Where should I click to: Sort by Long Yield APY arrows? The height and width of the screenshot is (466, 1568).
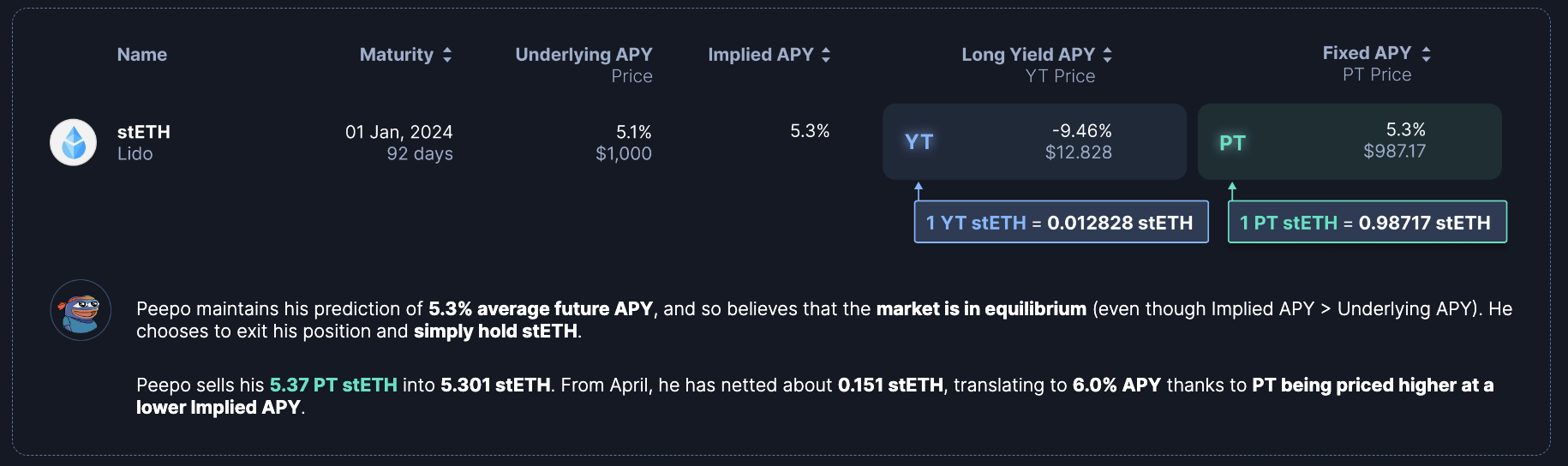click(x=1107, y=55)
